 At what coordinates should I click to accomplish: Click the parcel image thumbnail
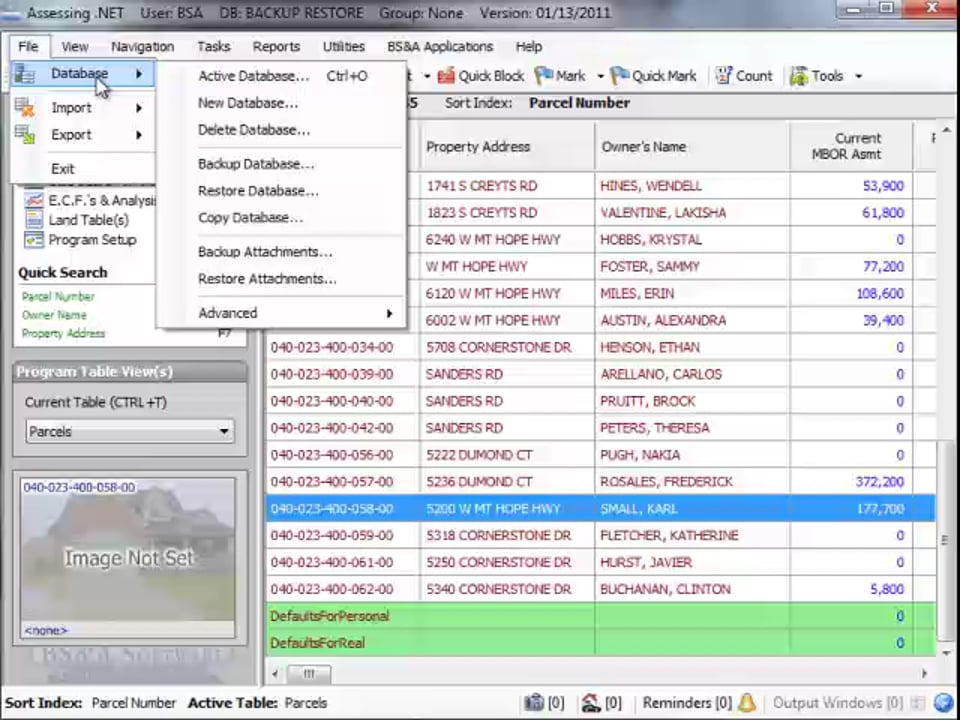[128, 557]
